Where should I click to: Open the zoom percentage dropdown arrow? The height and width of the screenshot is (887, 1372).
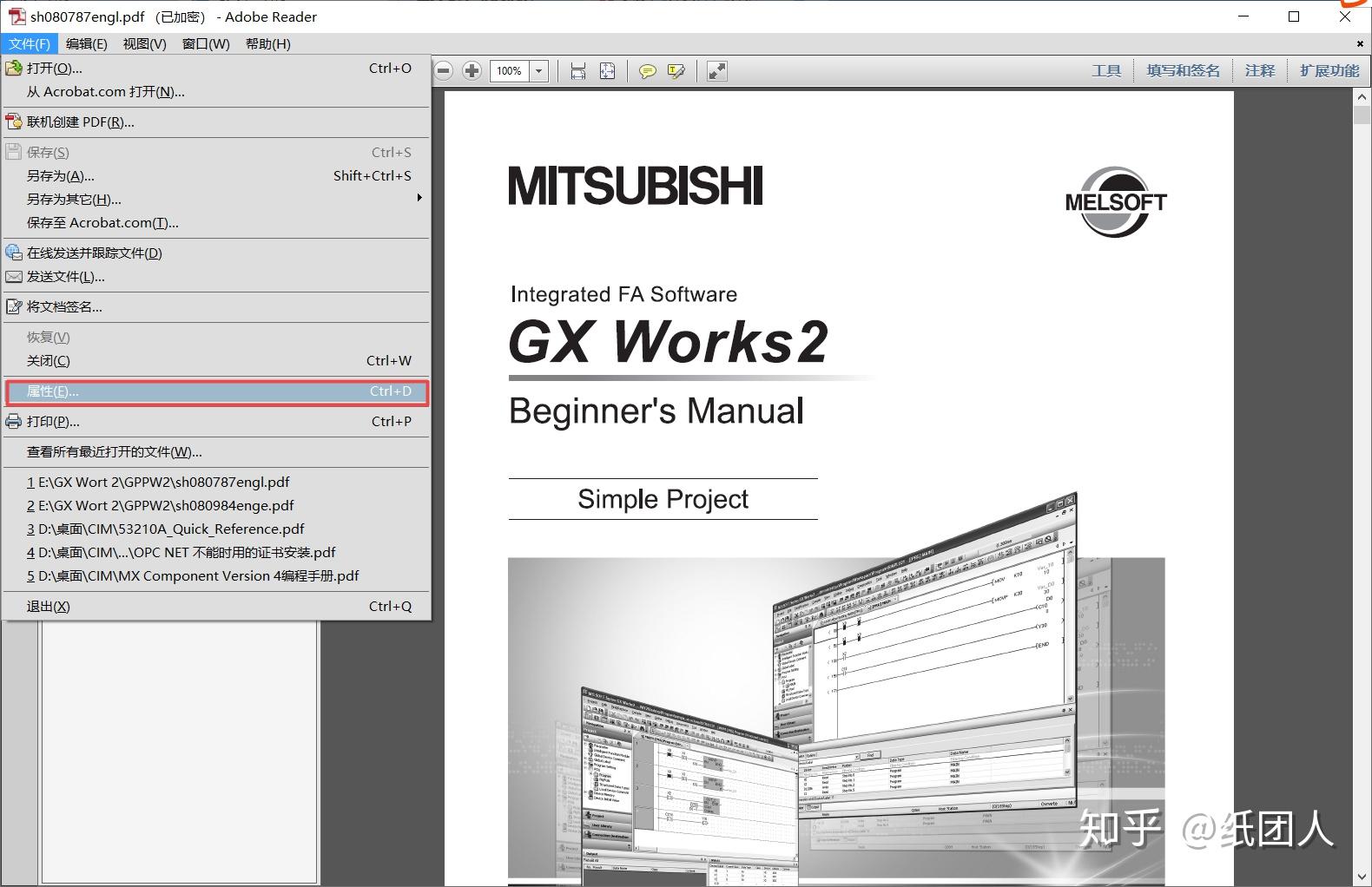click(538, 71)
